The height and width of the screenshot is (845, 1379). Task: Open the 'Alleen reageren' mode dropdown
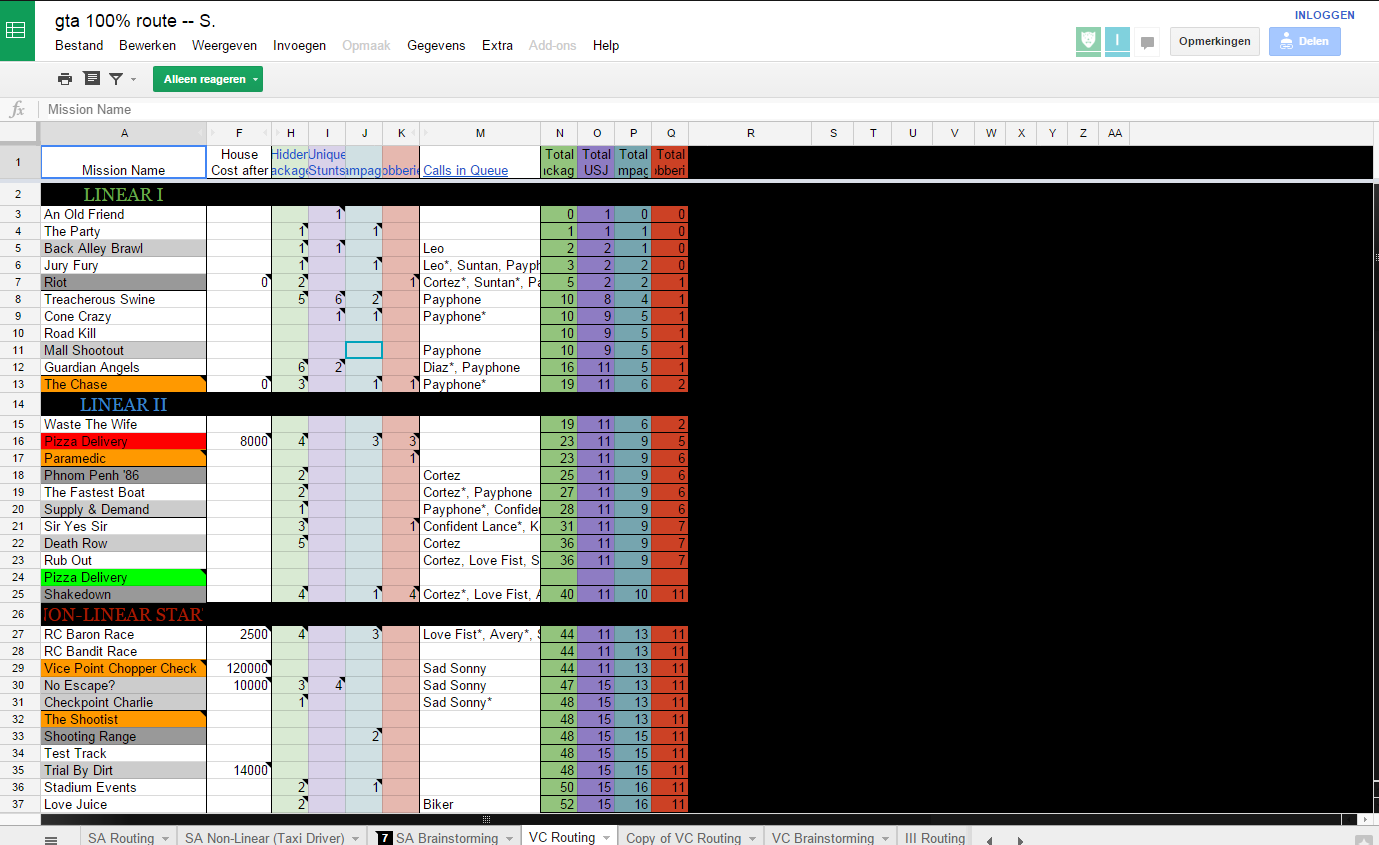208,79
